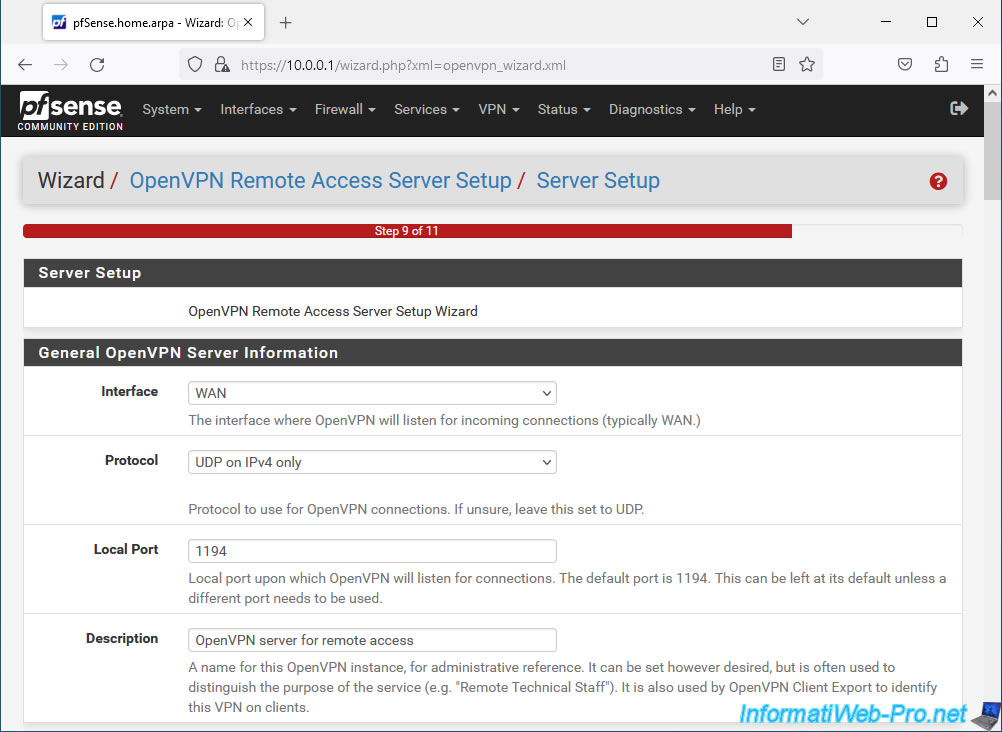
Task: Click the tracking protection shield icon
Action: [195, 65]
